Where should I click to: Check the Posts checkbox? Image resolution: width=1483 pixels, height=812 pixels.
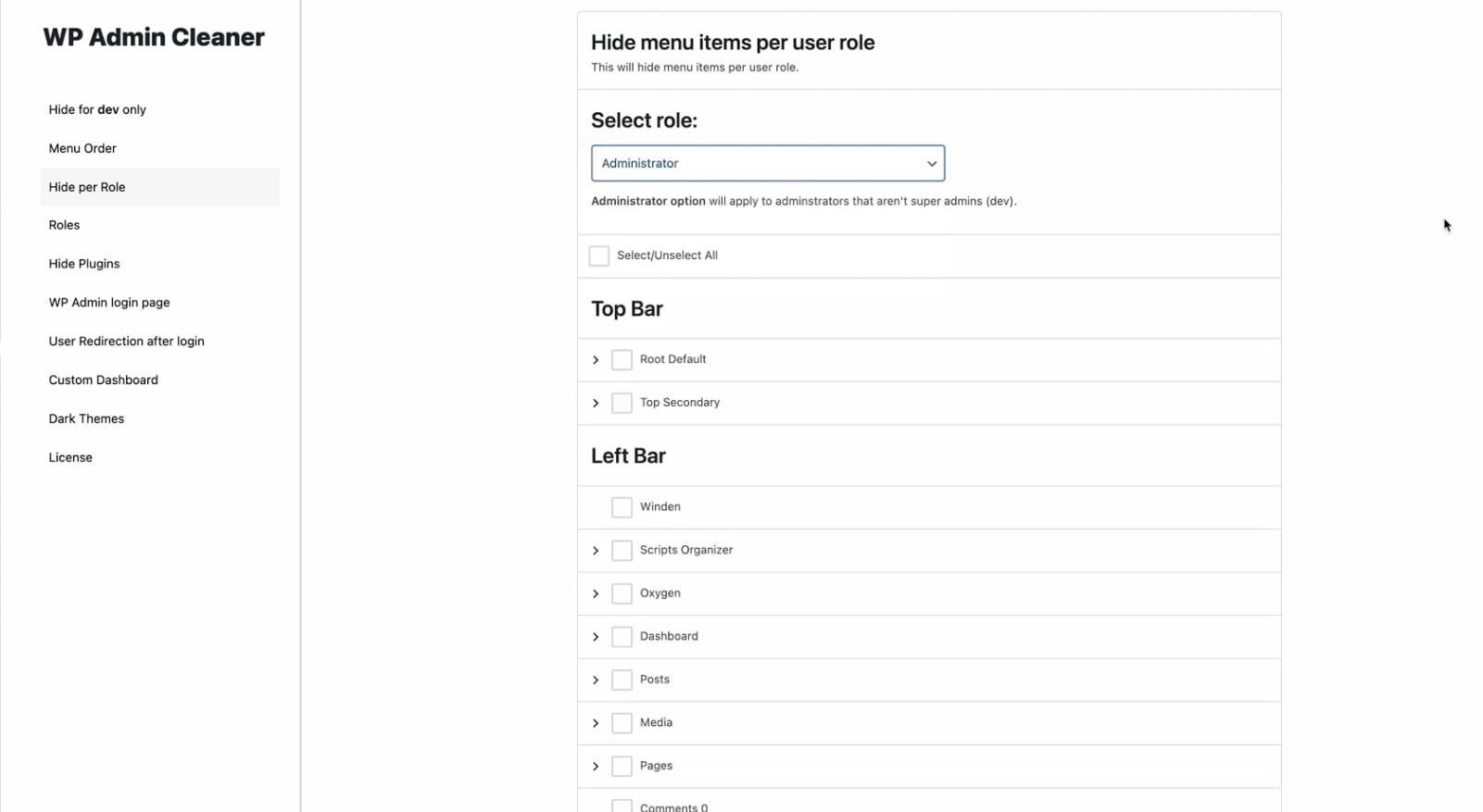(621, 679)
